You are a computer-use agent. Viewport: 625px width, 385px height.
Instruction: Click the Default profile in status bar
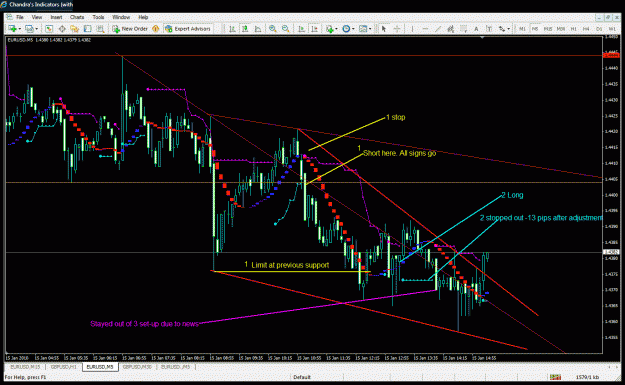[302, 377]
